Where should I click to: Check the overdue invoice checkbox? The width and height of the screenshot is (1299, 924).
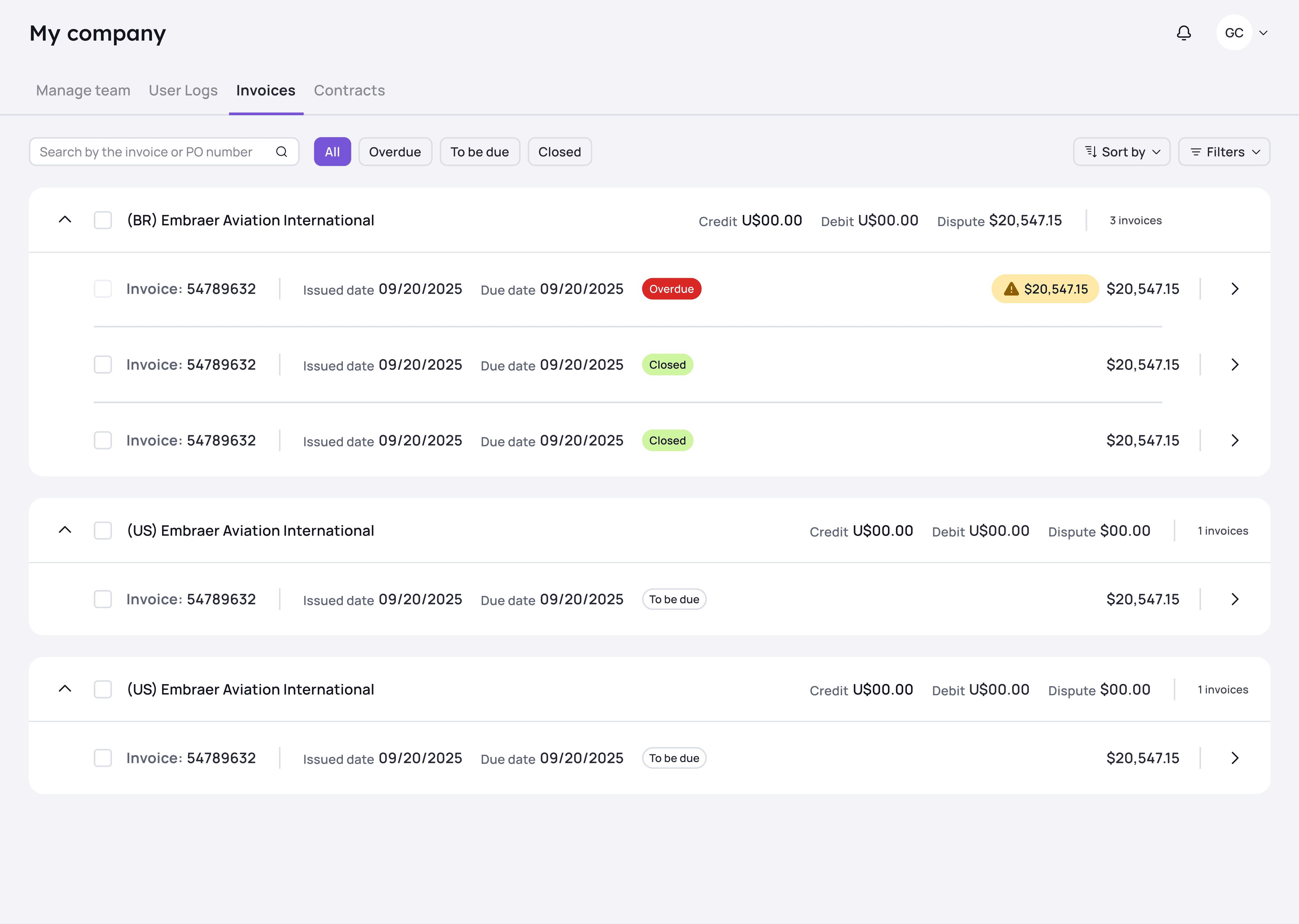[103, 289]
